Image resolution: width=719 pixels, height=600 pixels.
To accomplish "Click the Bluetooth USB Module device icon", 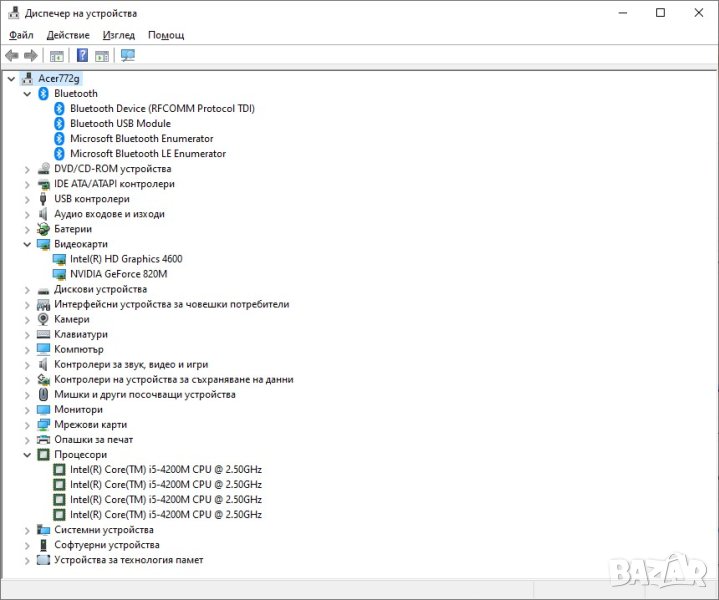I will coord(59,124).
